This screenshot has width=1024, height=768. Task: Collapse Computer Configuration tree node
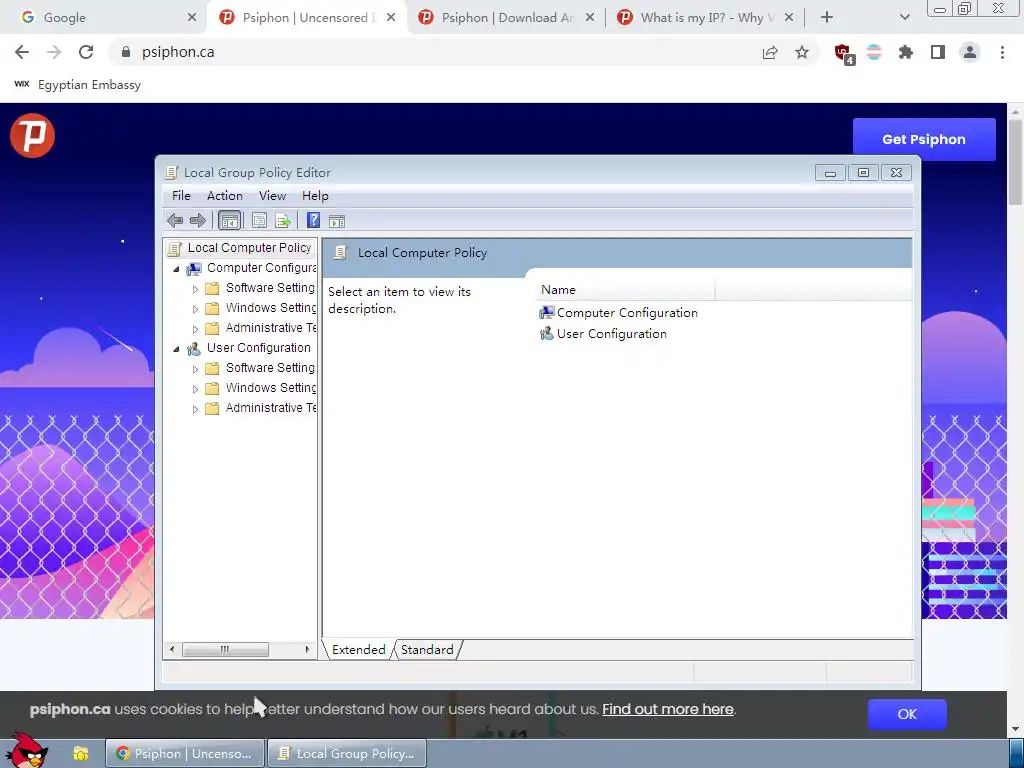[x=176, y=269]
